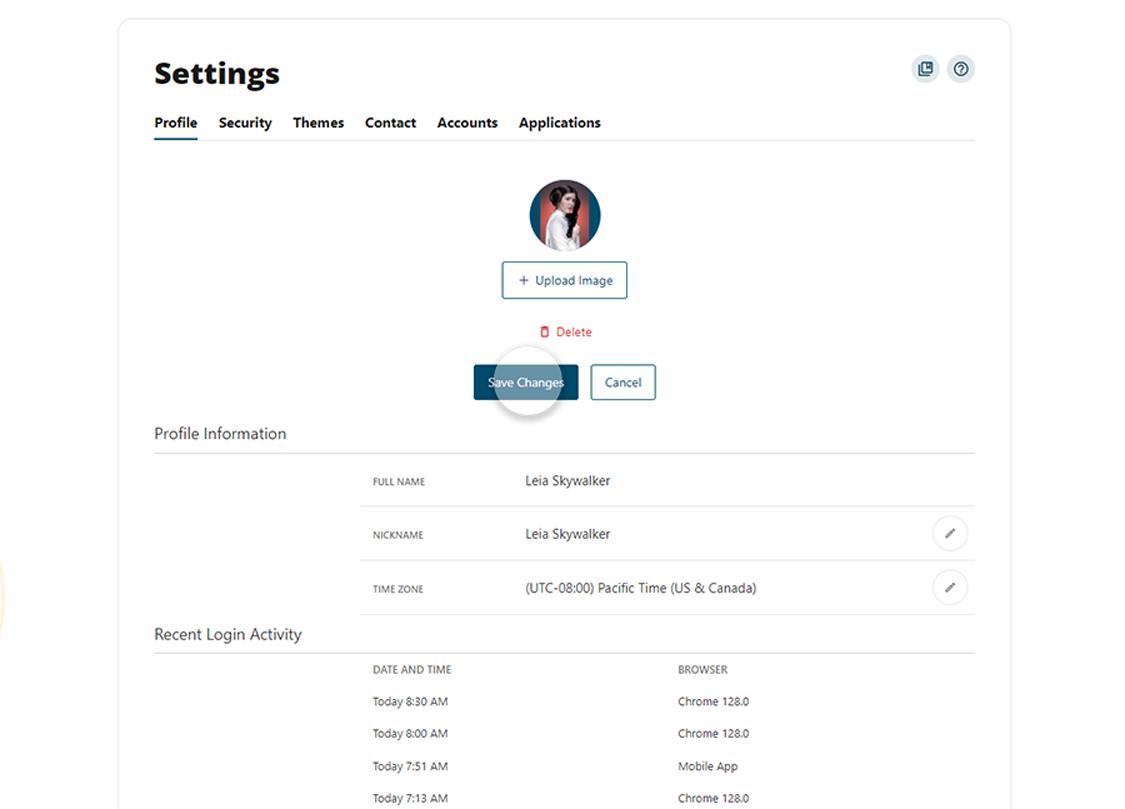Click the NICKNAME field label
This screenshot has width=1125, height=809.
click(x=398, y=535)
